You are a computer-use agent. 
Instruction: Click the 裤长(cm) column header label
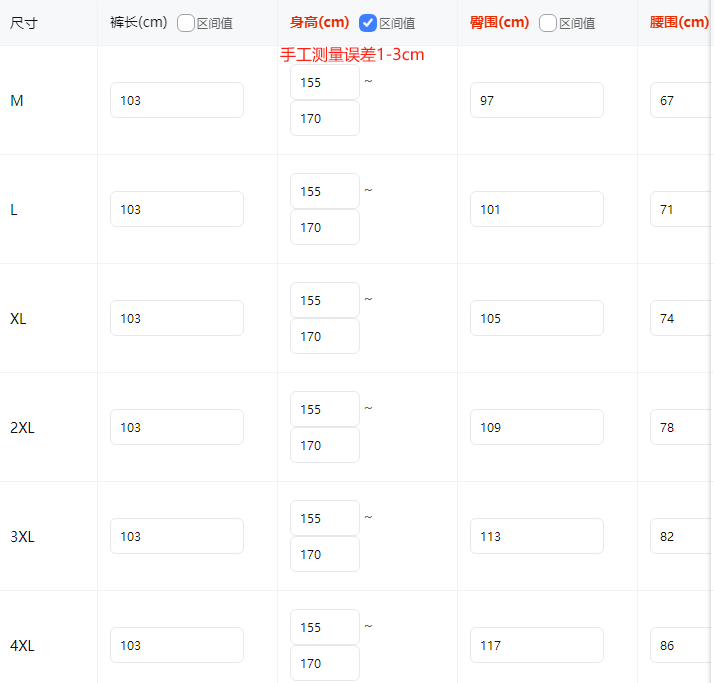pos(139,22)
